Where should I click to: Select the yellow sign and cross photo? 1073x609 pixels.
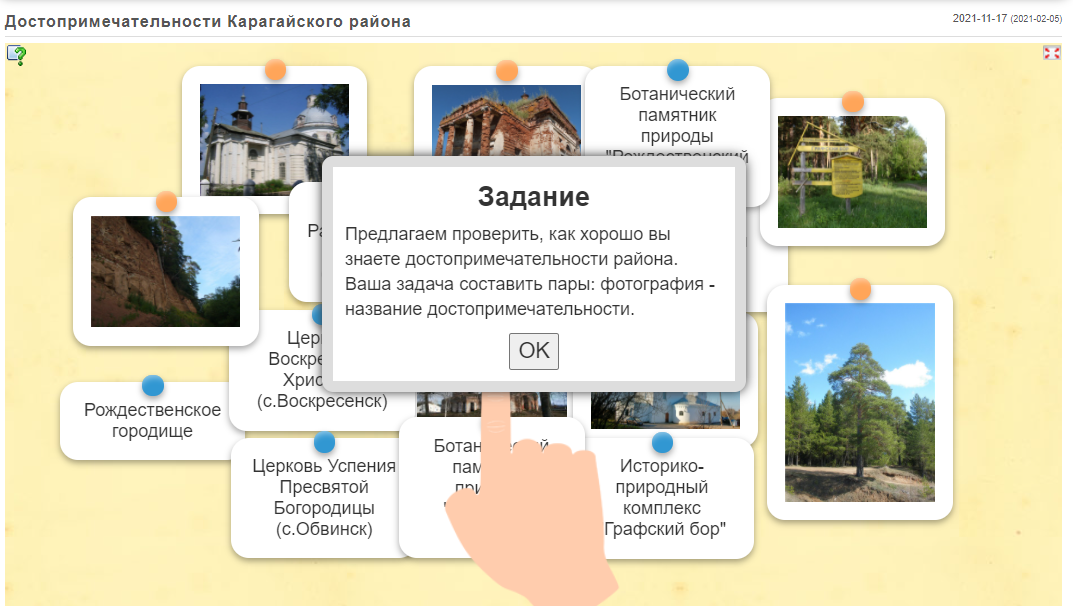pyautogui.click(x=852, y=172)
